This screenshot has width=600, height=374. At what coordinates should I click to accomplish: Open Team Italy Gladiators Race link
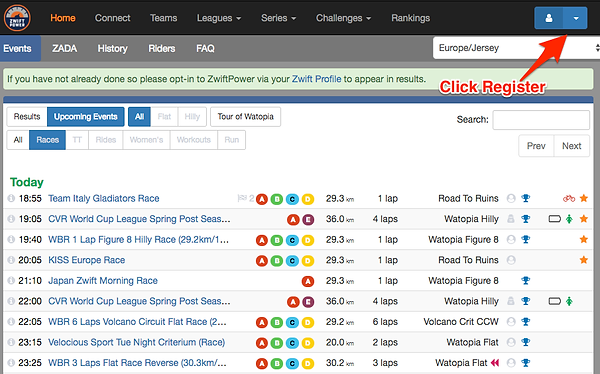coord(104,198)
